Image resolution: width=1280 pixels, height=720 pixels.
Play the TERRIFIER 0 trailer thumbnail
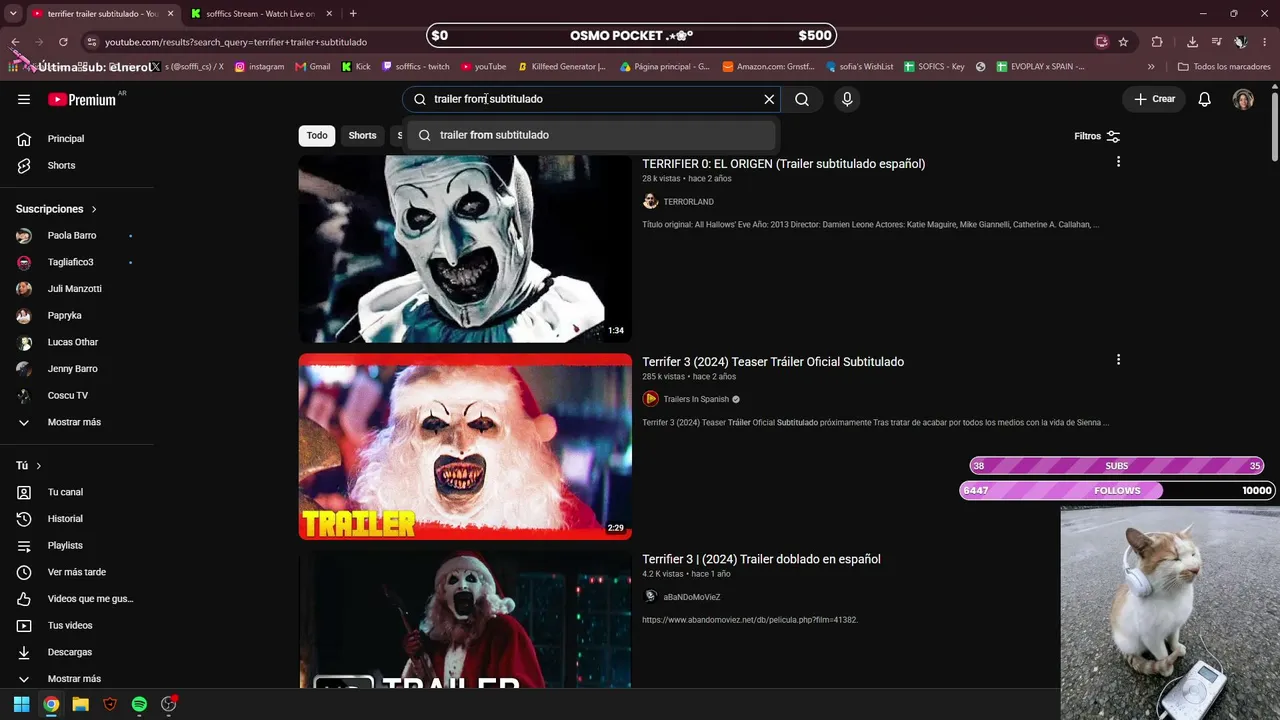point(465,249)
